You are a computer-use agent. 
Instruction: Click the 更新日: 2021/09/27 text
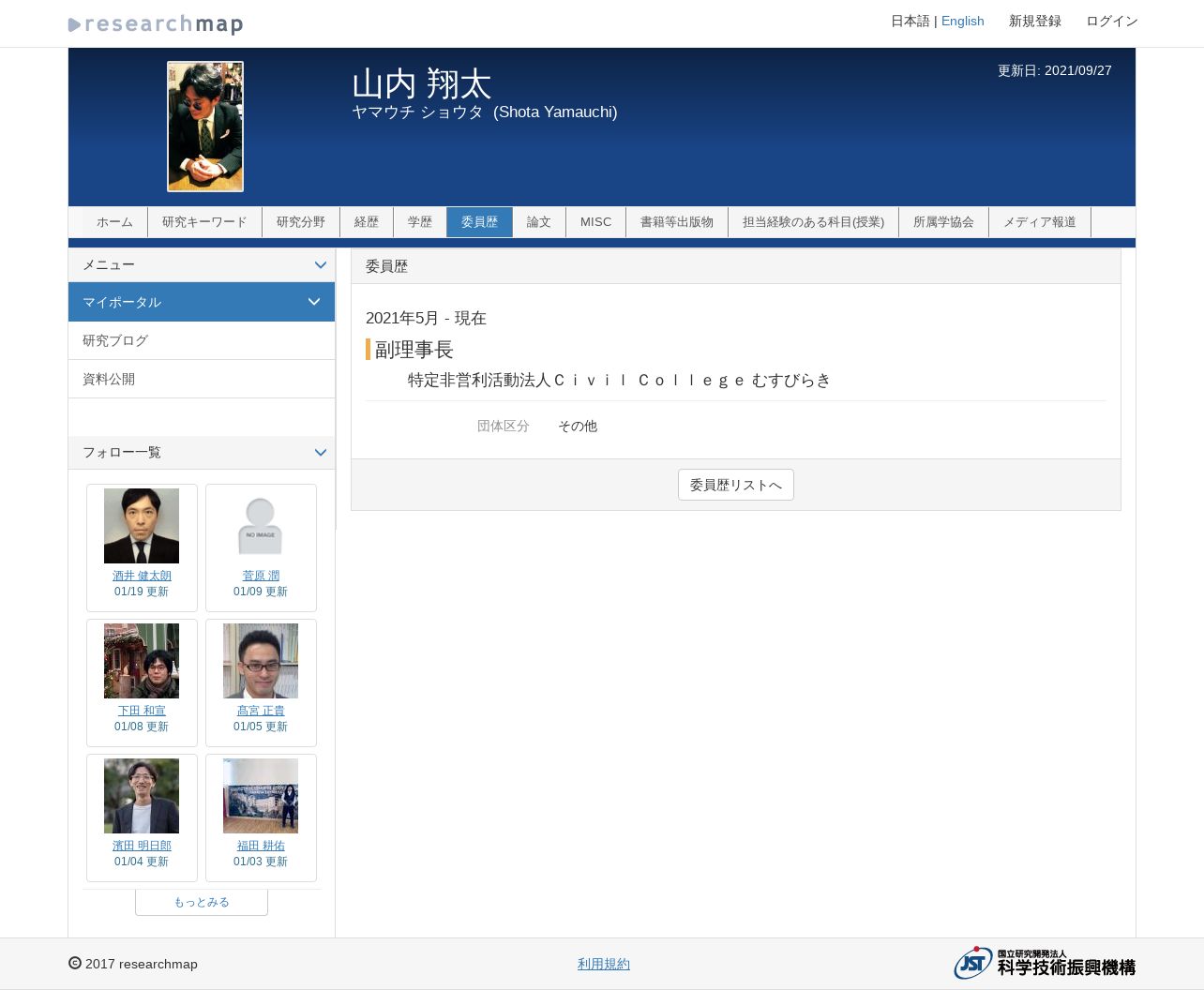pyautogui.click(x=1055, y=70)
